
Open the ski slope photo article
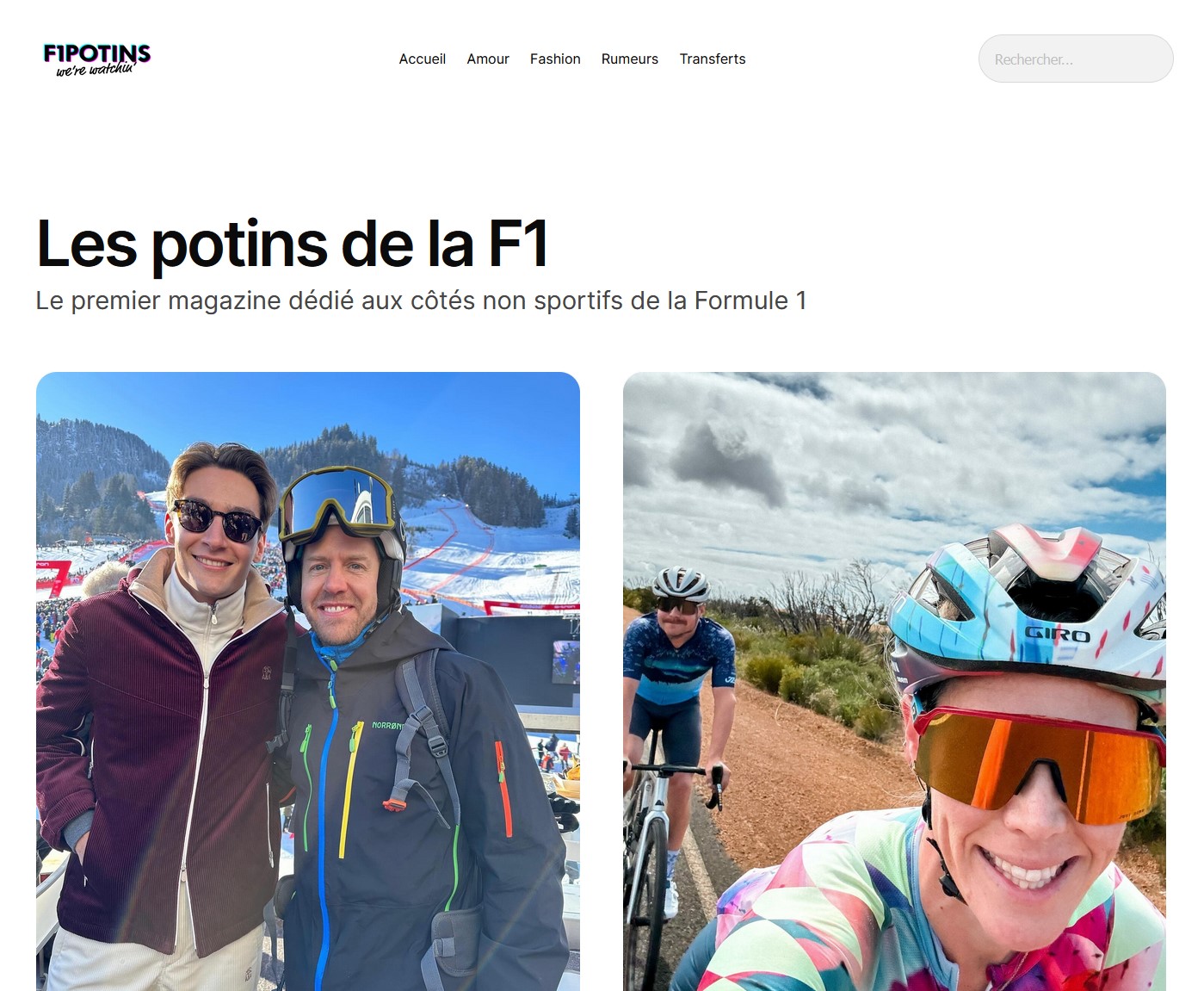[x=308, y=681]
